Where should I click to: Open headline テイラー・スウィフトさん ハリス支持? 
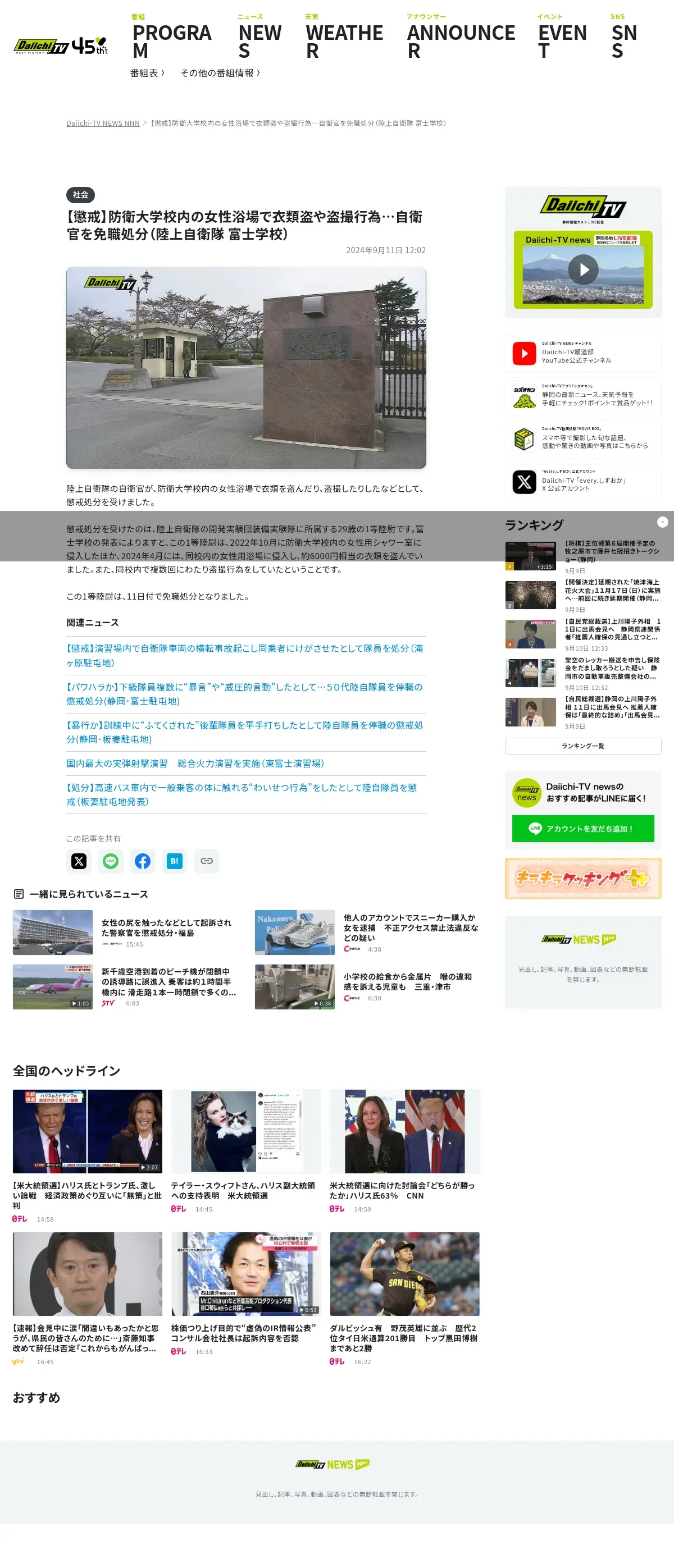click(243, 1191)
